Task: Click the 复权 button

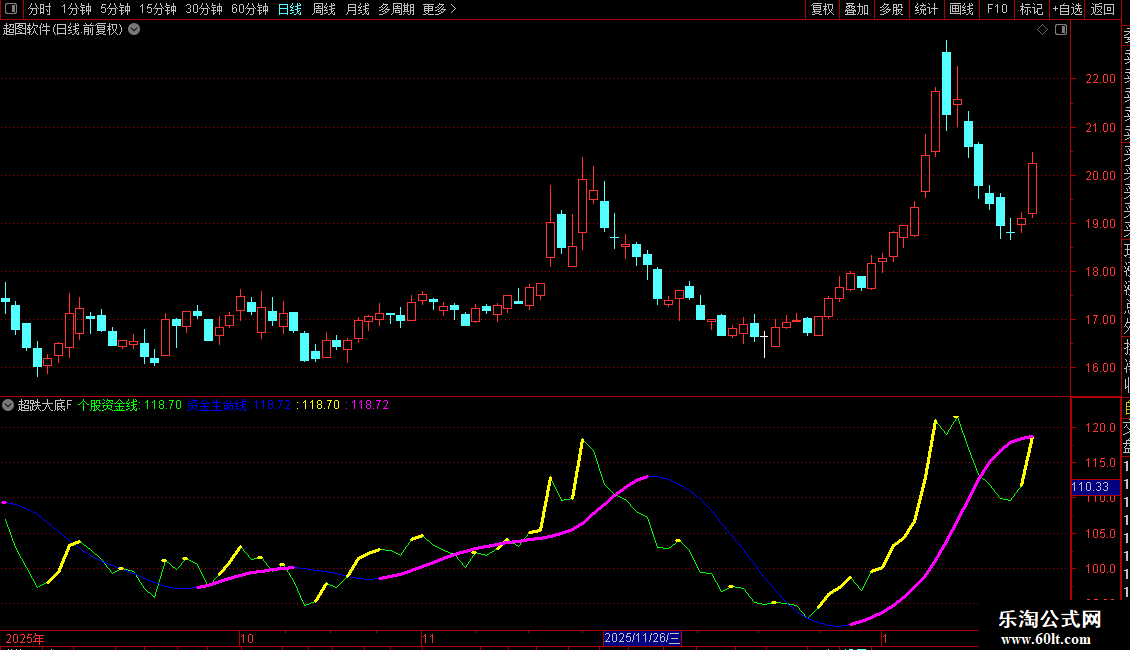Action: pyautogui.click(x=822, y=9)
